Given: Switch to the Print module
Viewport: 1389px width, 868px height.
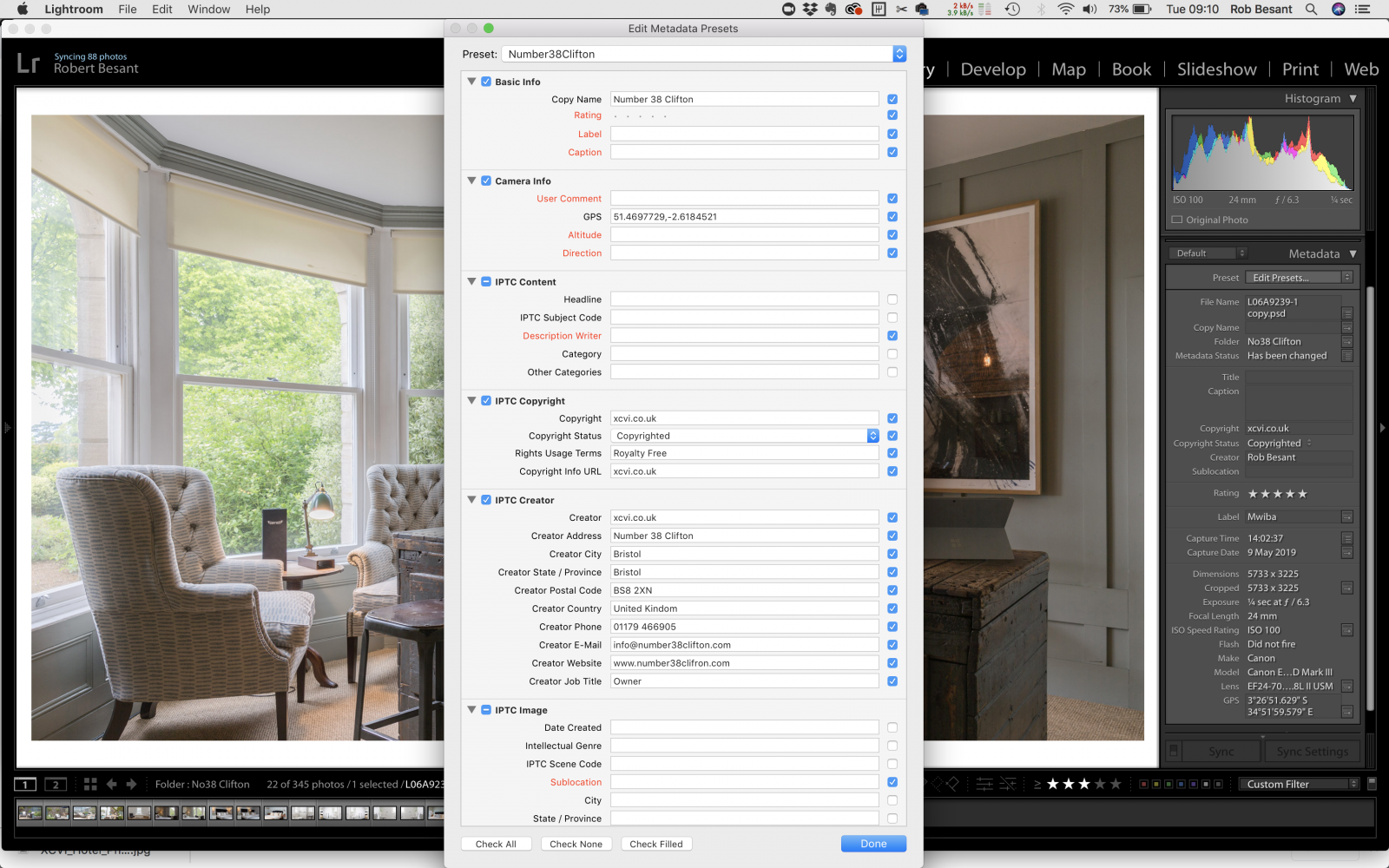Looking at the screenshot, I should point(1300,69).
